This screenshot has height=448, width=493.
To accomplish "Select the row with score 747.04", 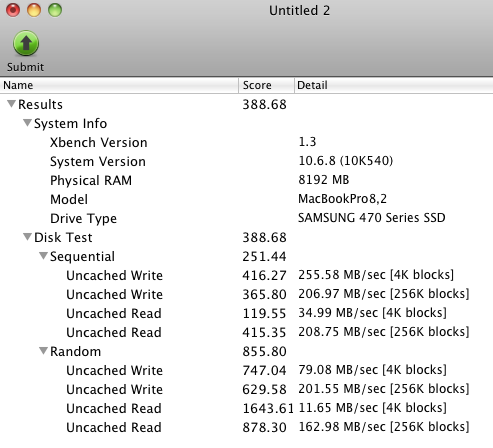I will [x=246, y=370].
